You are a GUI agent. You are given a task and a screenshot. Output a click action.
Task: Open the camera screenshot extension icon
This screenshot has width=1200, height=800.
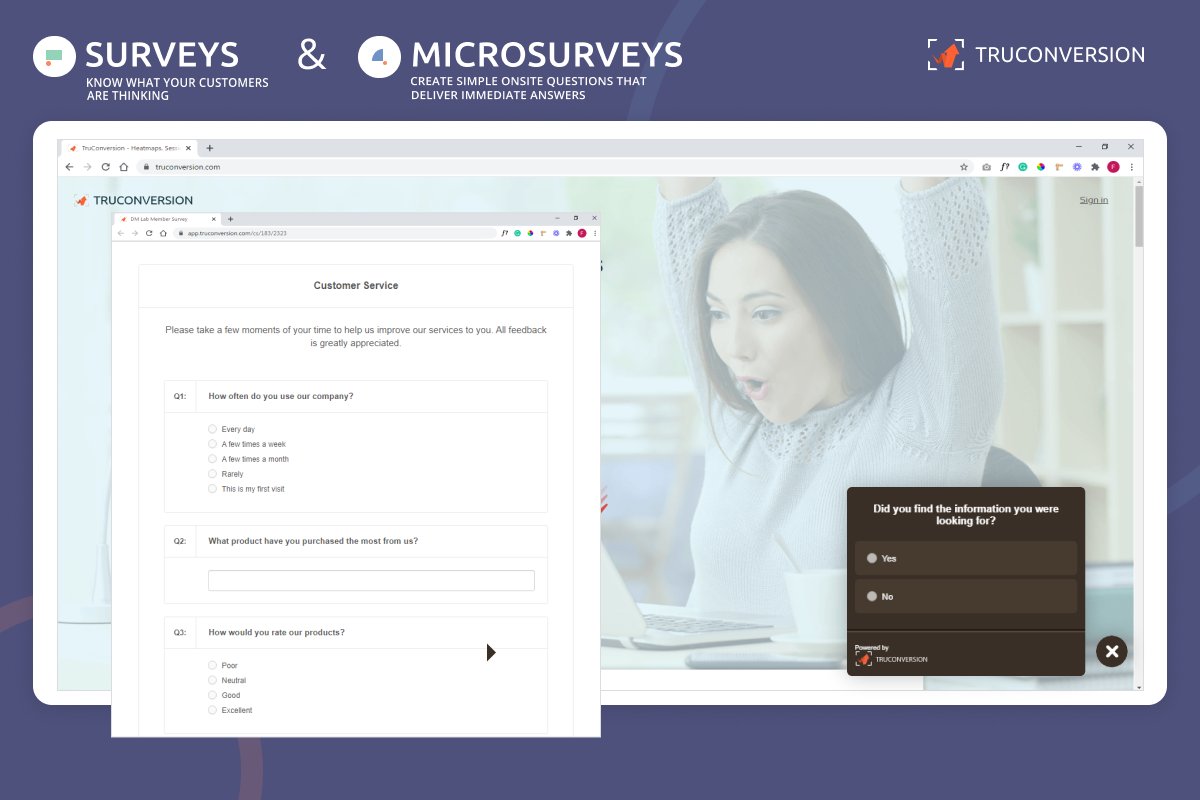987,167
